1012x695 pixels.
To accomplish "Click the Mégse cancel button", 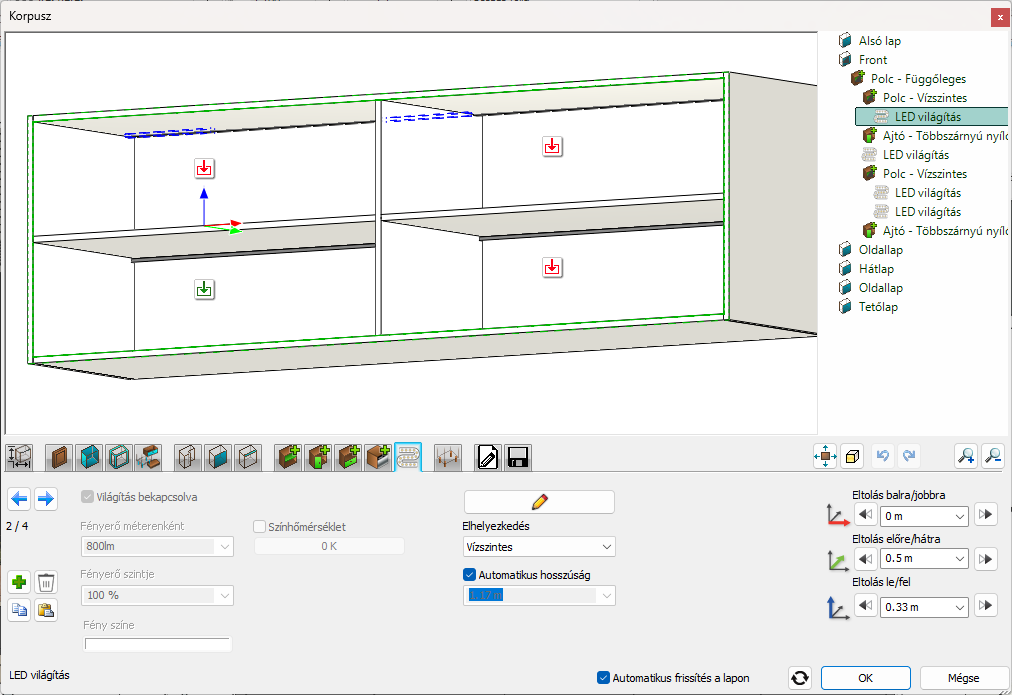I will (963, 678).
